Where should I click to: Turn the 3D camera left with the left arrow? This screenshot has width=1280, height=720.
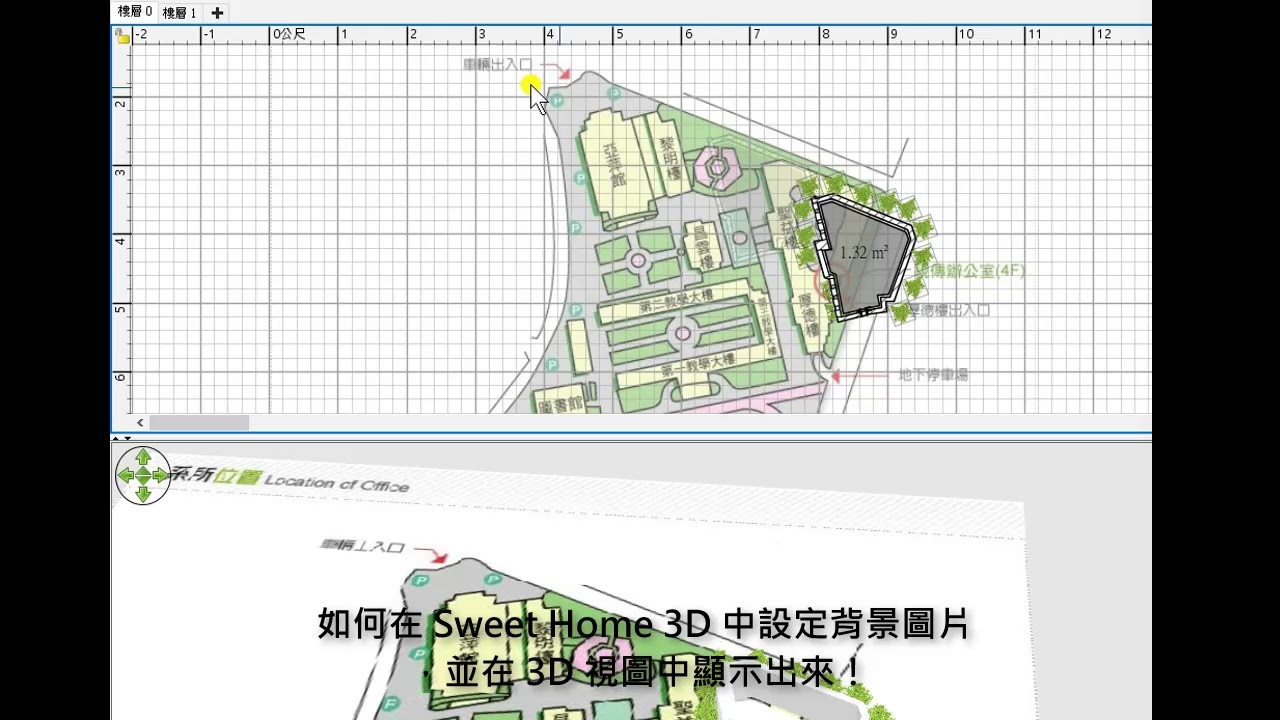point(125,475)
